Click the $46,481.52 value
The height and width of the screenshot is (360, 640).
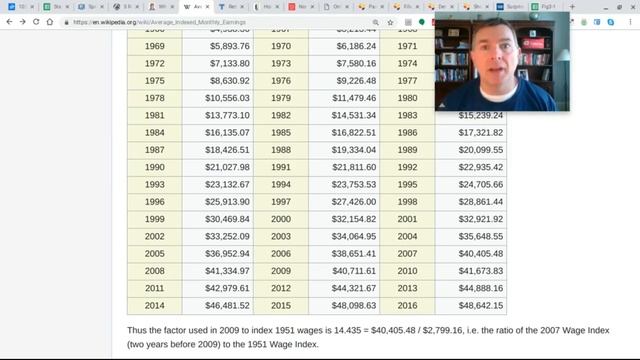[227, 305]
